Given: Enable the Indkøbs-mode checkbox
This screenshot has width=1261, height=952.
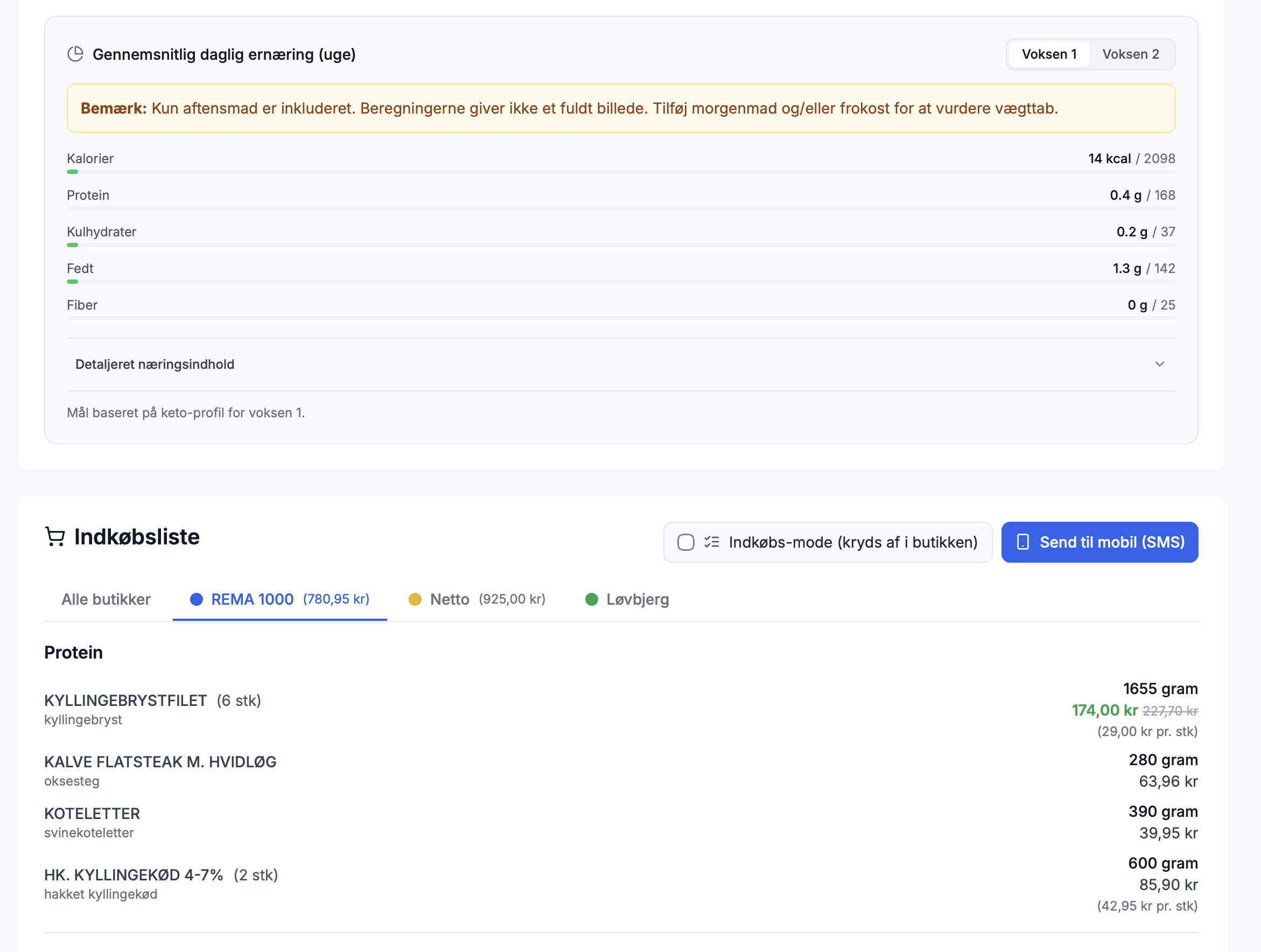Looking at the screenshot, I should (686, 542).
